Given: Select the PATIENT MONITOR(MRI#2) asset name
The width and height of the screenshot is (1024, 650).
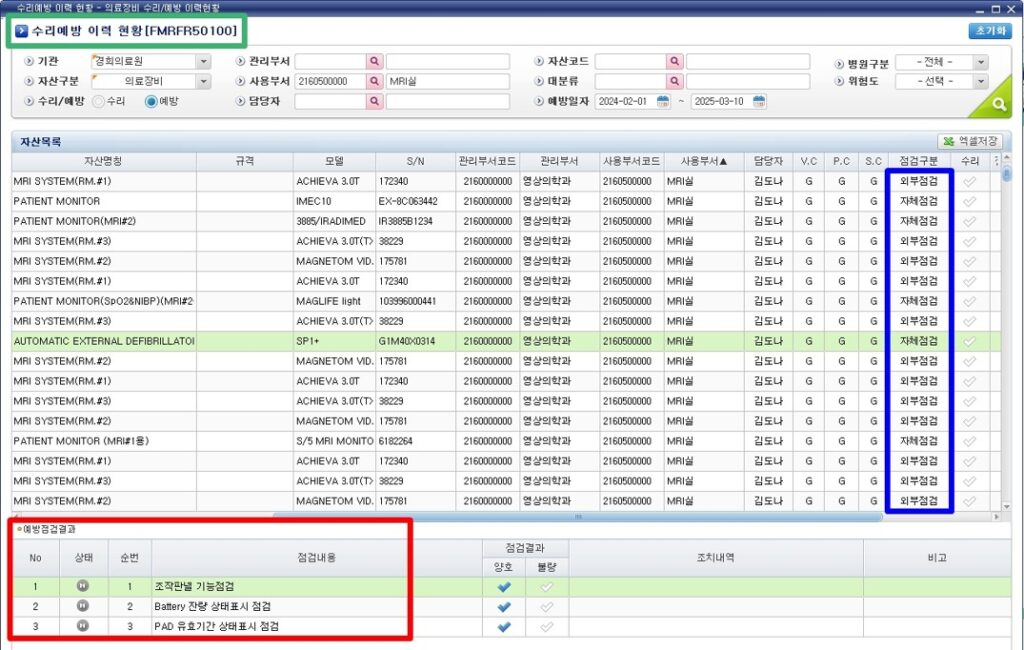Looking at the screenshot, I should pyautogui.click(x=74, y=221).
